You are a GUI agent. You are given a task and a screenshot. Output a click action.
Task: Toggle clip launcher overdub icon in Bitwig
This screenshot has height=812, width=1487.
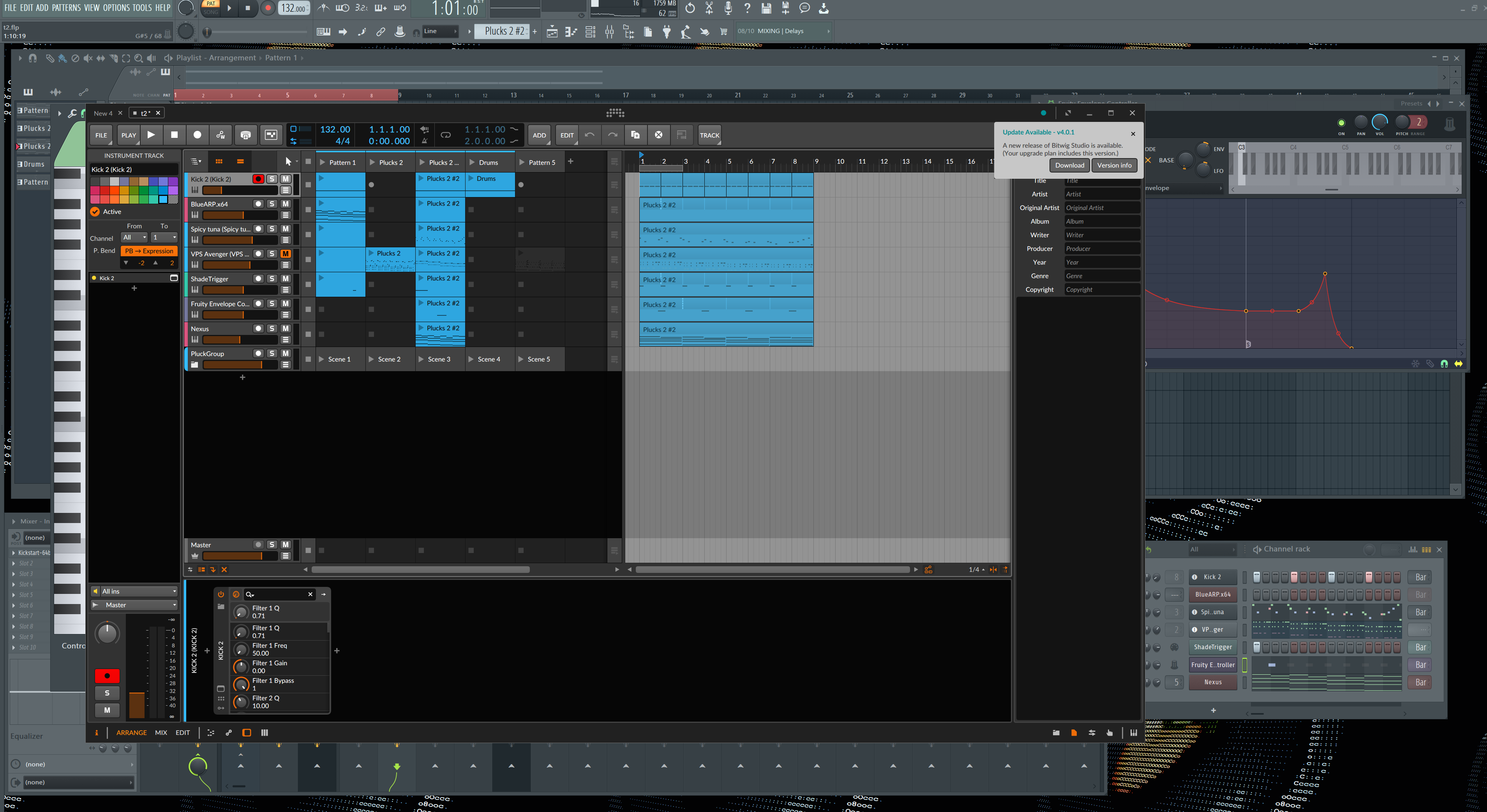(271, 135)
